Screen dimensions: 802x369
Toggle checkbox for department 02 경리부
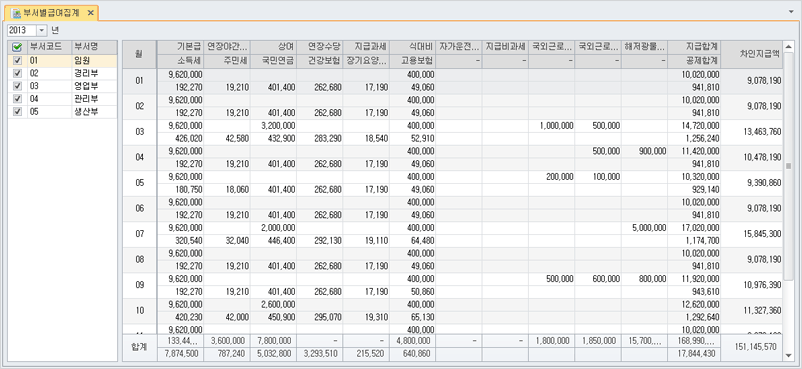(x=17, y=73)
